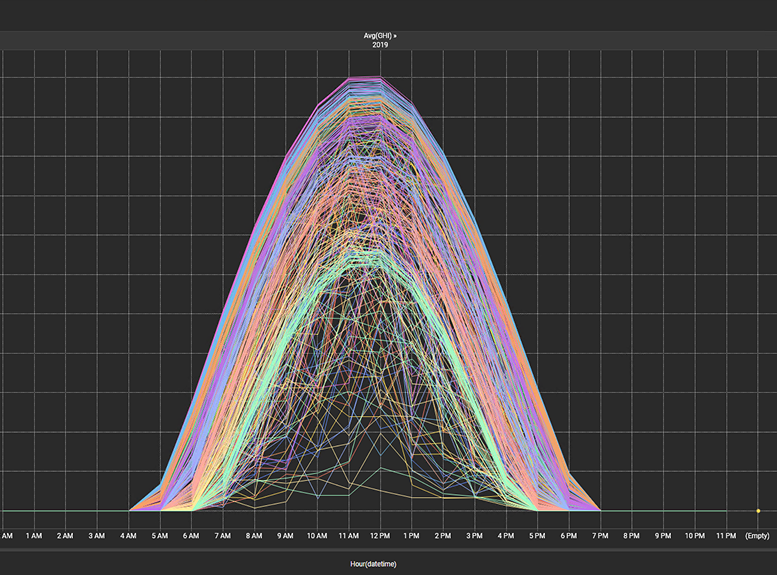Click the 10 AM axis label
This screenshot has width=777, height=575.
[x=317, y=536]
